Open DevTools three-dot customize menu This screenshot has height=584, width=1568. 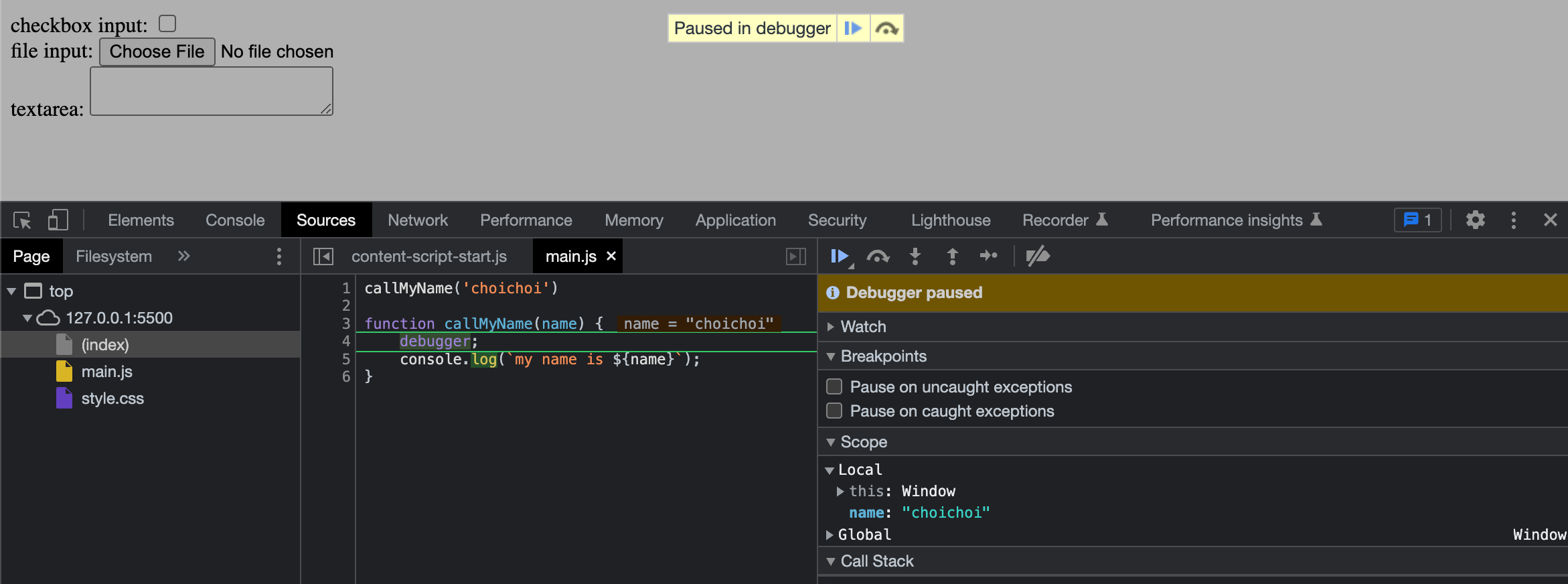pos(1514,220)
